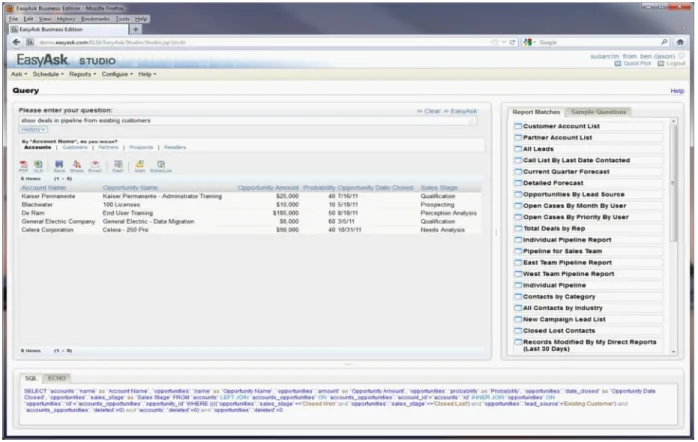
Task: Open Current Quarter Forecast report
Action: (566, 172)
